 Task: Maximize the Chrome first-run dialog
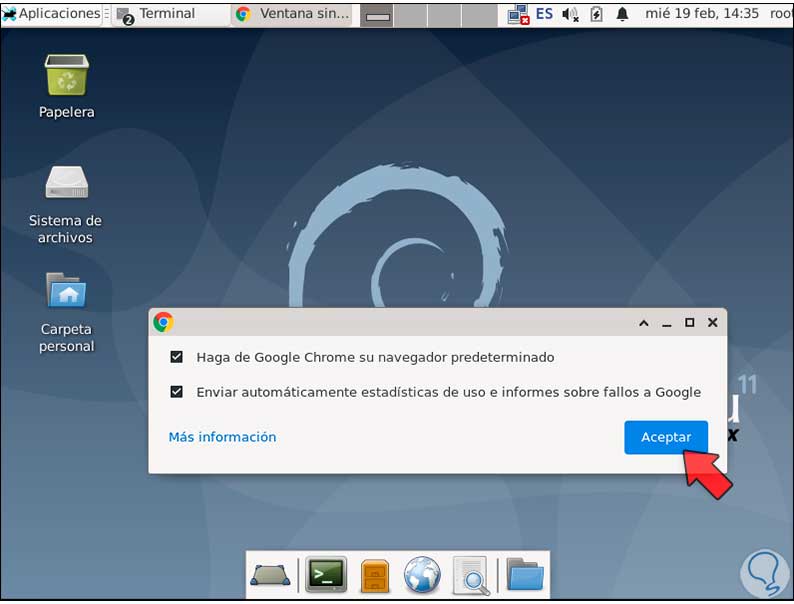click(x=689, y=323)
